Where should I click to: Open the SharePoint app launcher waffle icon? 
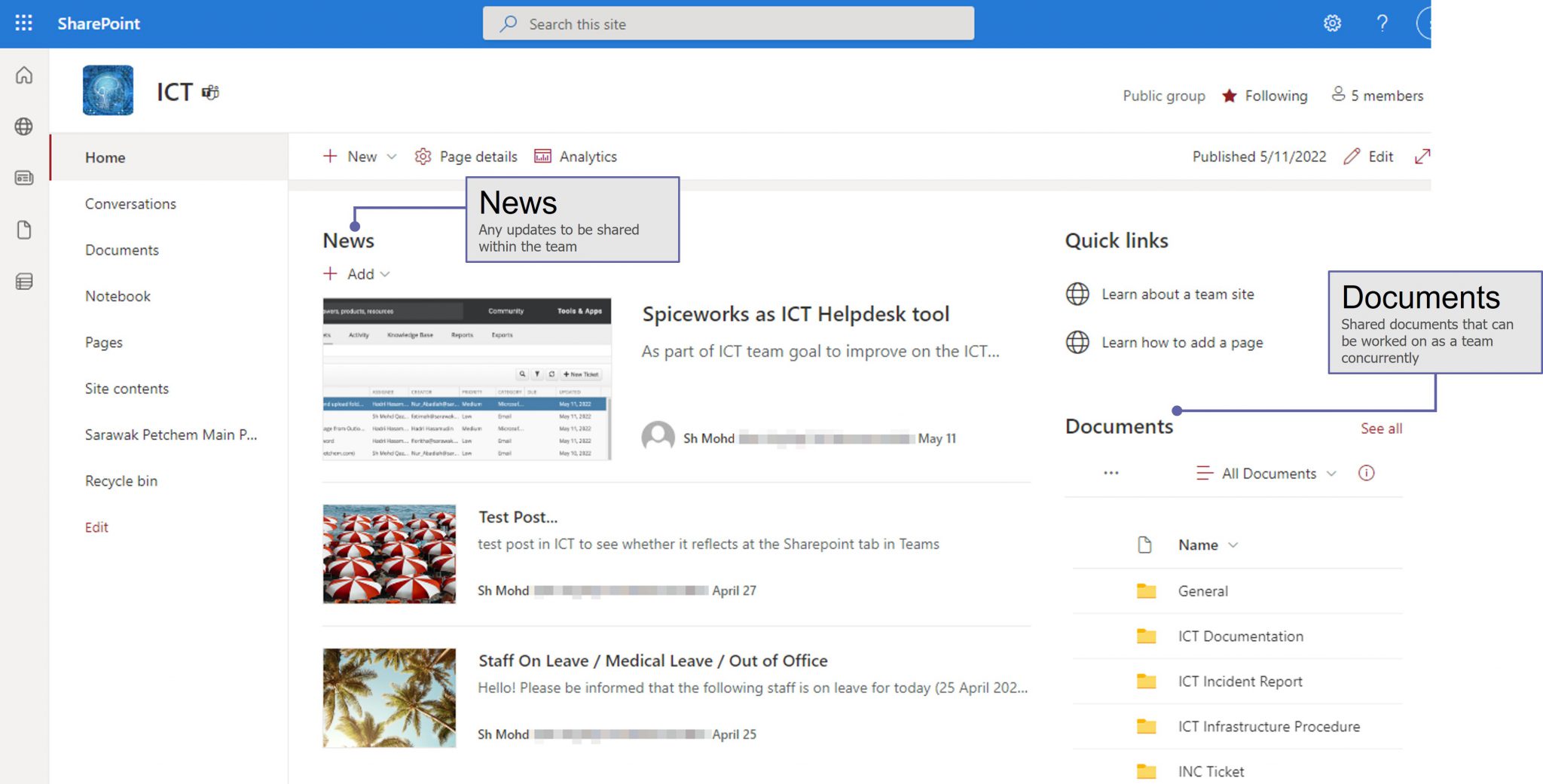(x=23, y=23)
